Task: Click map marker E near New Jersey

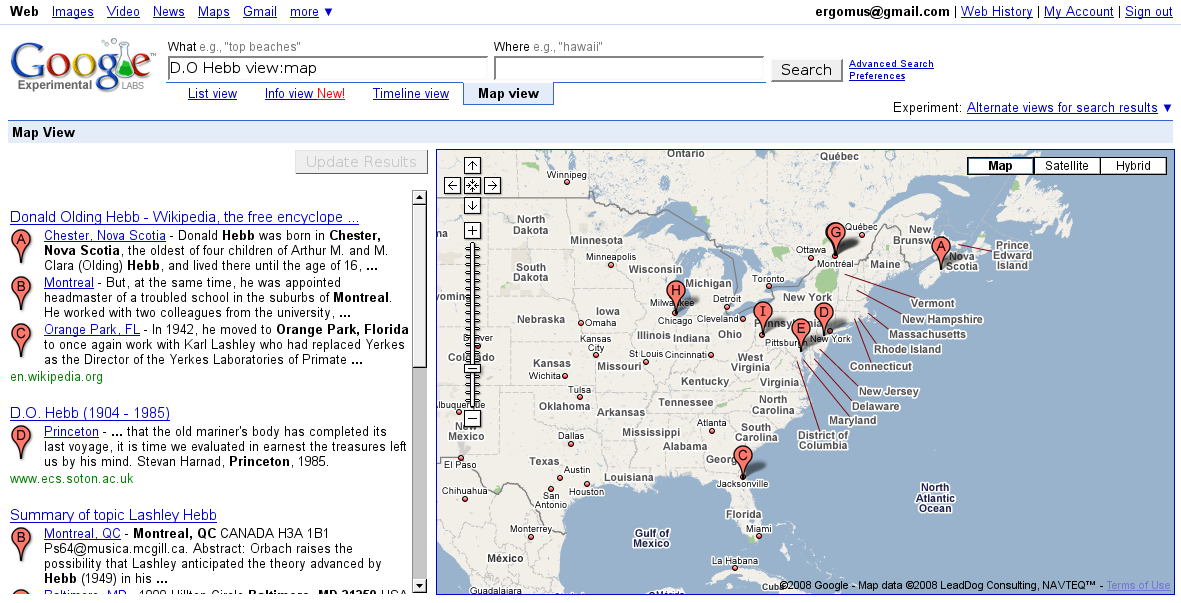Action: pyautogui.click(x=801, y=334)
